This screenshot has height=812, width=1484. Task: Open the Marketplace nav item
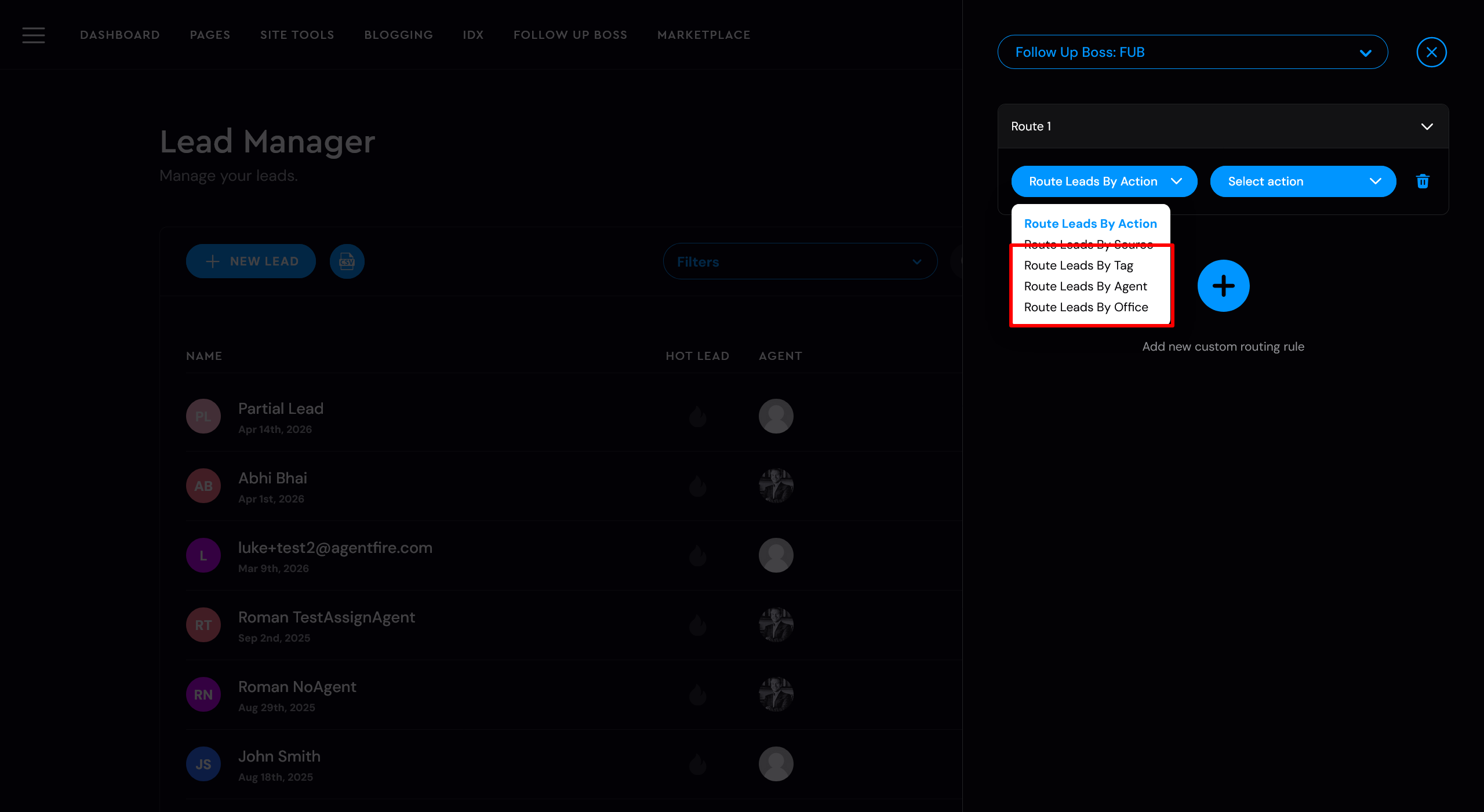coord(703,35)
